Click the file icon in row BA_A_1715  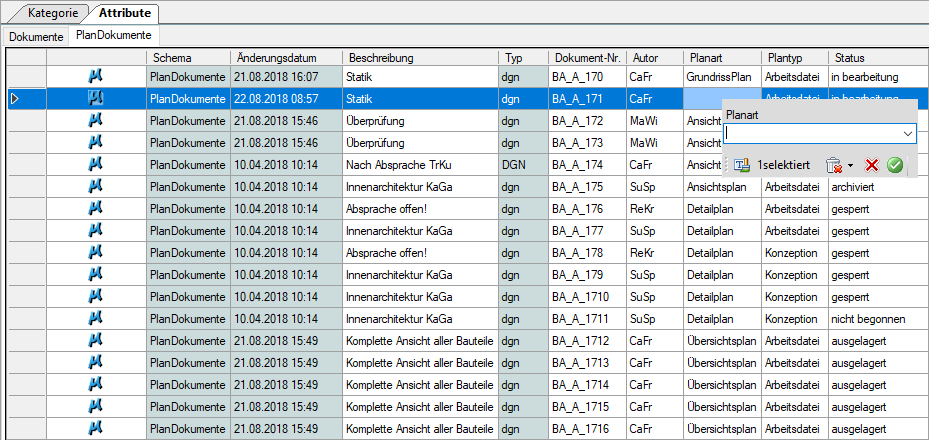point(96,407)
